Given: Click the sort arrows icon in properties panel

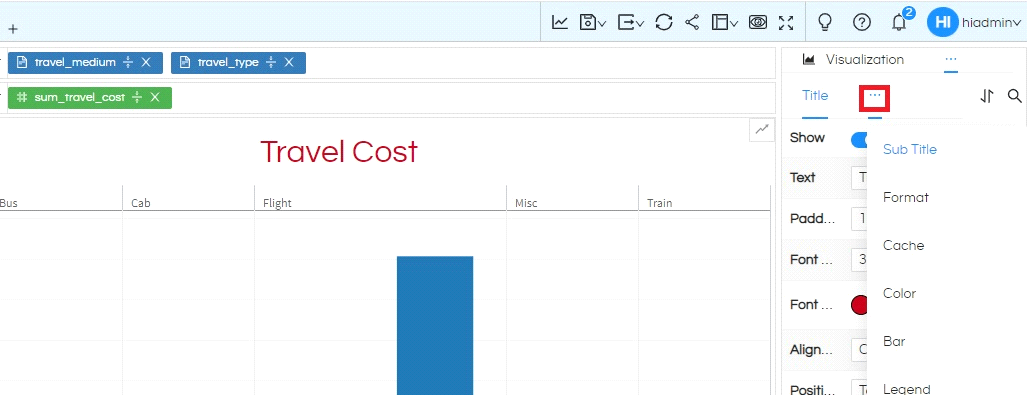Looking at the screenshot, I should (987, 96).
